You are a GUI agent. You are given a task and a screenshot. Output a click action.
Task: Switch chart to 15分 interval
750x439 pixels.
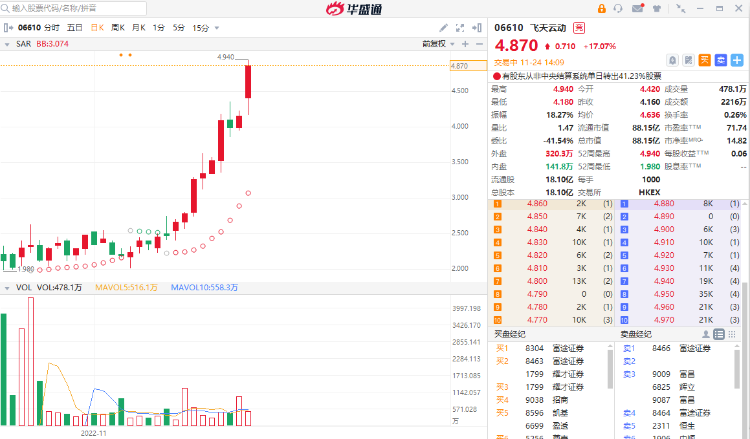click(200, 28)
